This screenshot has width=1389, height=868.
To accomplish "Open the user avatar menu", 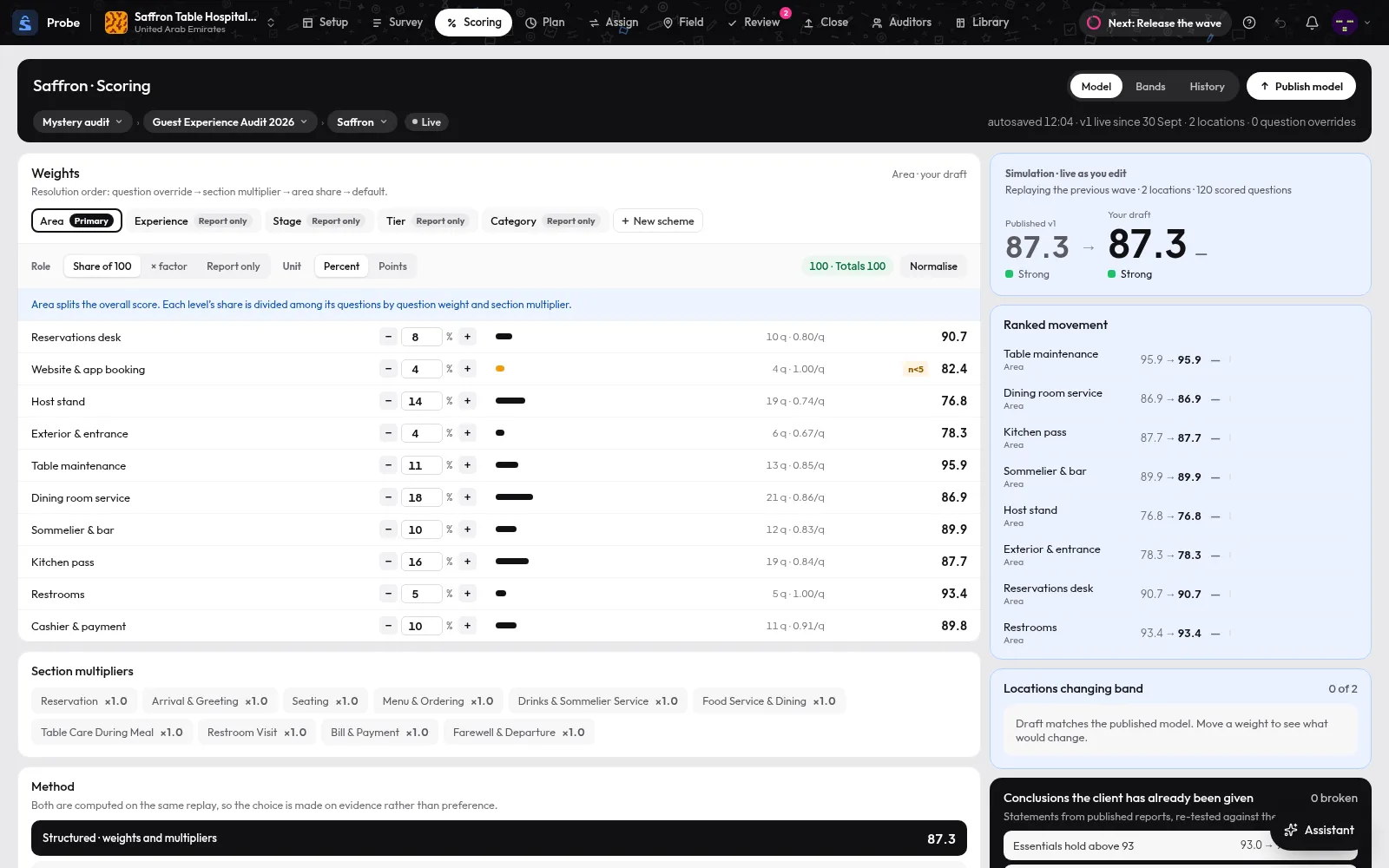I will (x=1345, y=23).
